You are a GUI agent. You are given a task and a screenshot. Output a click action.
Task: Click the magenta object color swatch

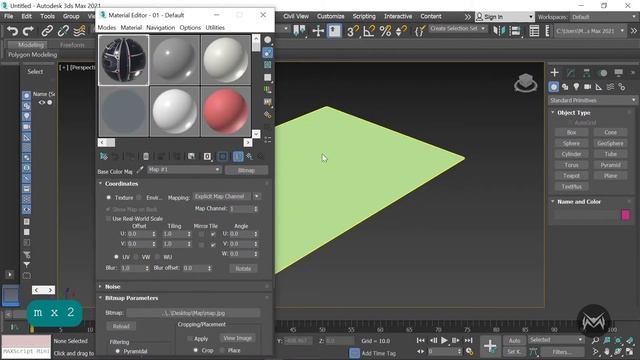coord(625,215)
